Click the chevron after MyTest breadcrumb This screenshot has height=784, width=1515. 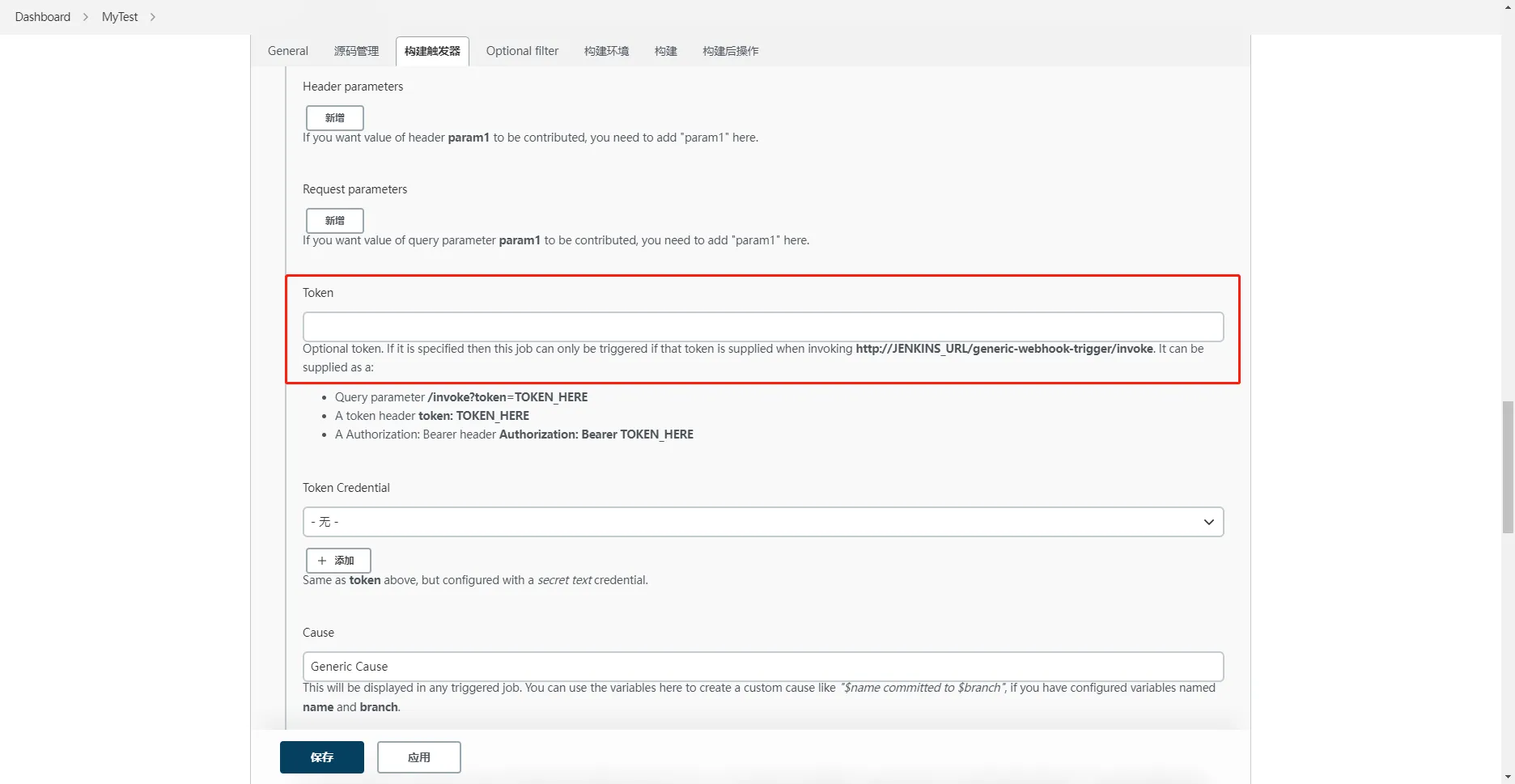pos(153,17)
